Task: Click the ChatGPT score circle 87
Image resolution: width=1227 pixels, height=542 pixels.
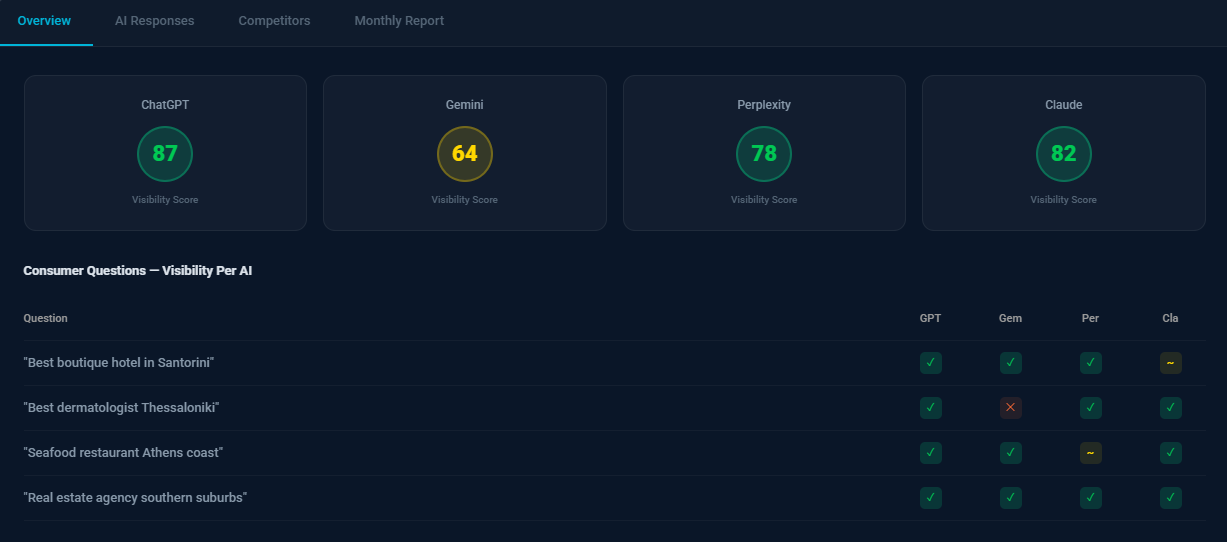Action: (x=165, y=154)
